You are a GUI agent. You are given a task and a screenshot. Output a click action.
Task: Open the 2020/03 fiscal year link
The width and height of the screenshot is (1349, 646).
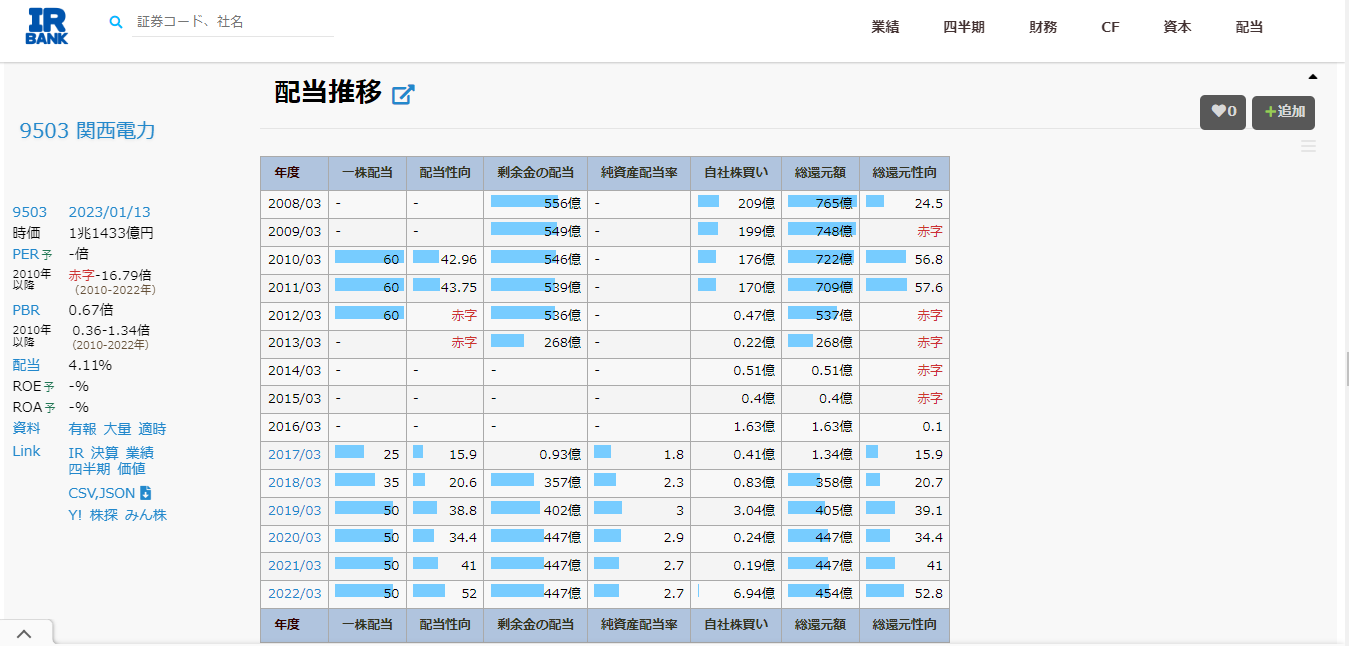pos(295,538)
